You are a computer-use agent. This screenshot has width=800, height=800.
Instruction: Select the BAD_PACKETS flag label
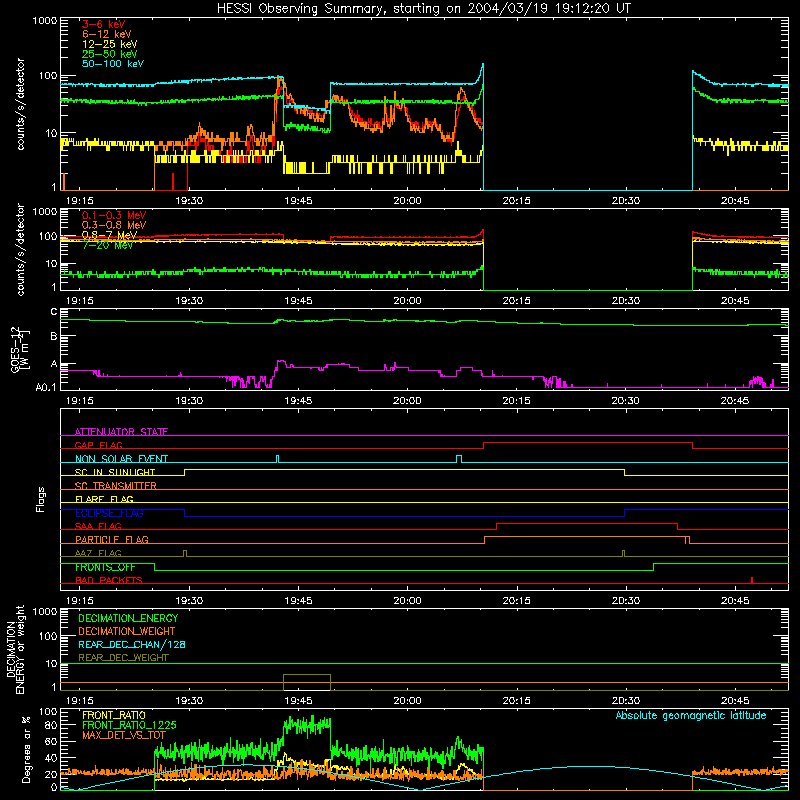tap(109, 580)
